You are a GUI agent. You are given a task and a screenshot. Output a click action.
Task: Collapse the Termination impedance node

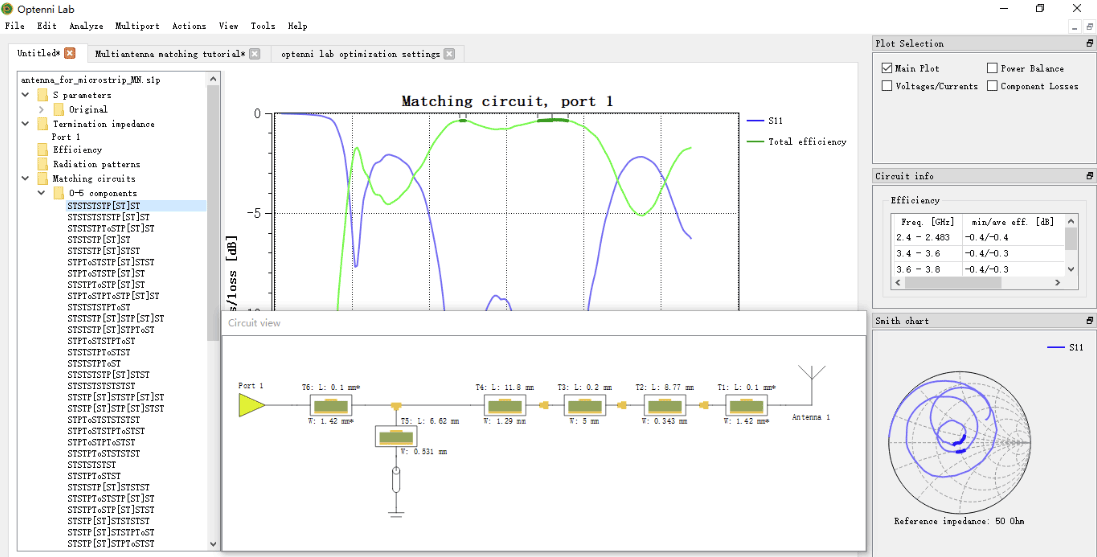tap(26, 124)
